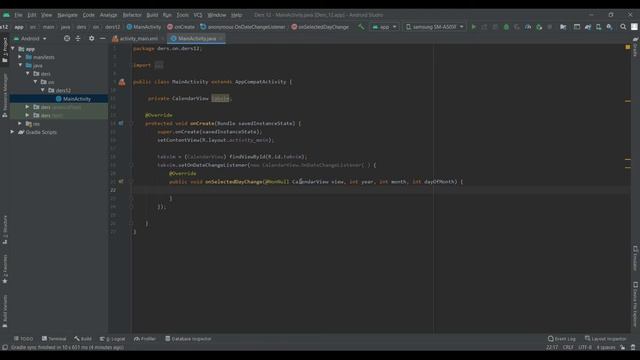Image resolution: width=640 pixels, height=360 pixels.
Task: Click the CRLF line separator in status bar
Action: tap(568, 347)
